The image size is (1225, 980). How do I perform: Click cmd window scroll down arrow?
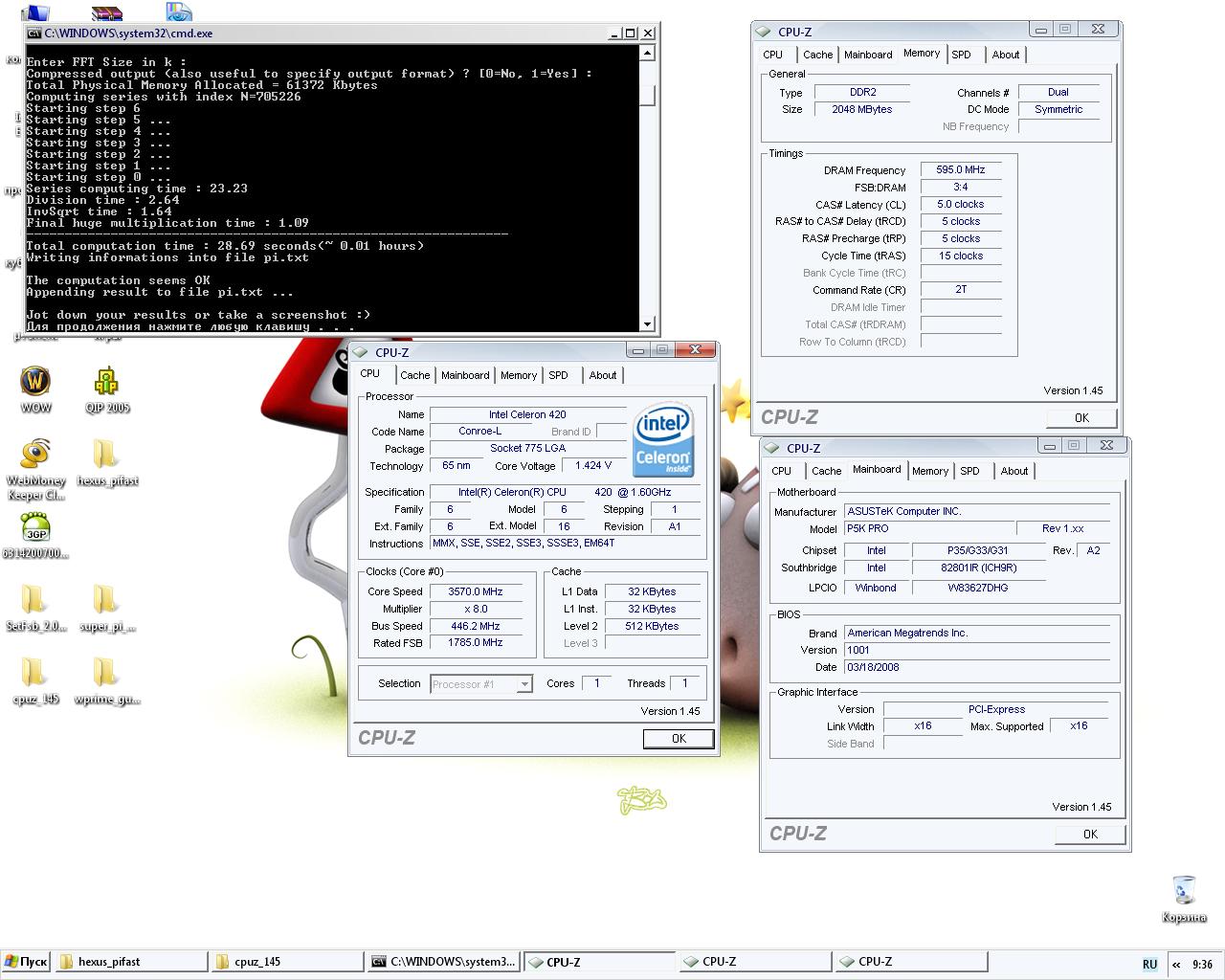(648, 323)
